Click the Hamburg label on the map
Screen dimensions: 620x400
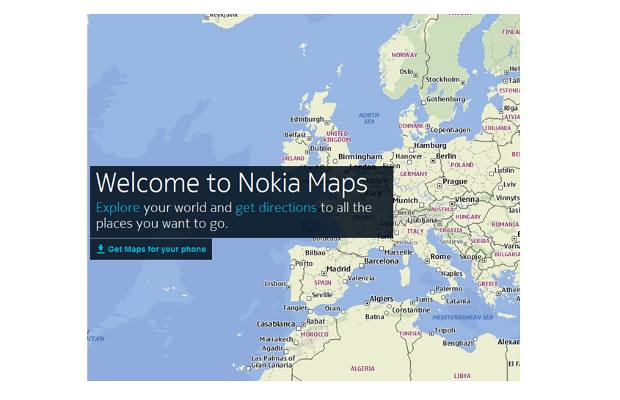430,145
